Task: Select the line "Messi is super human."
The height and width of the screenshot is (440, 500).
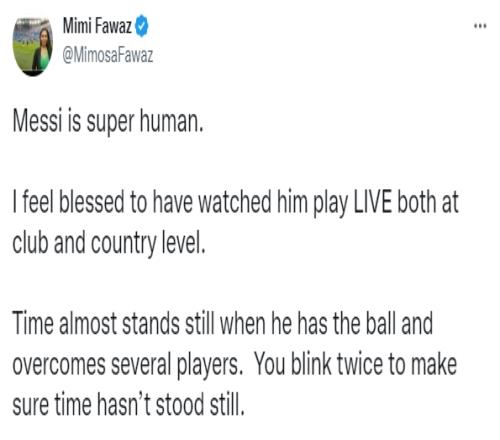Action: click(108, 121)
